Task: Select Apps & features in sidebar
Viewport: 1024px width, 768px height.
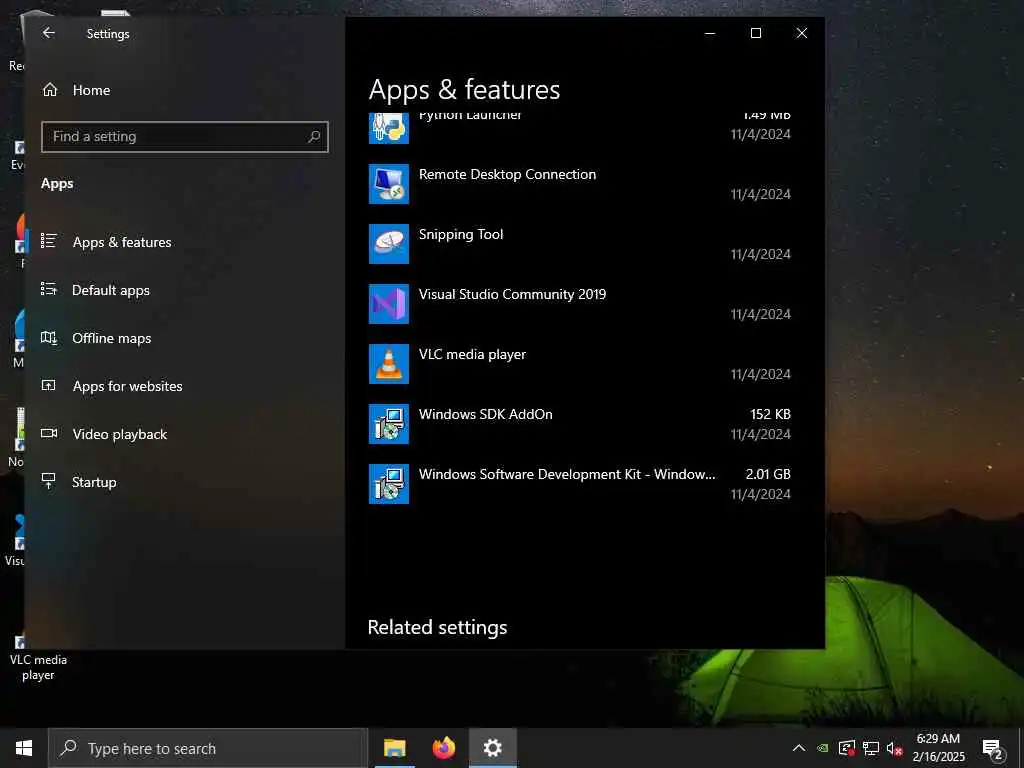Action: (122, 242)
